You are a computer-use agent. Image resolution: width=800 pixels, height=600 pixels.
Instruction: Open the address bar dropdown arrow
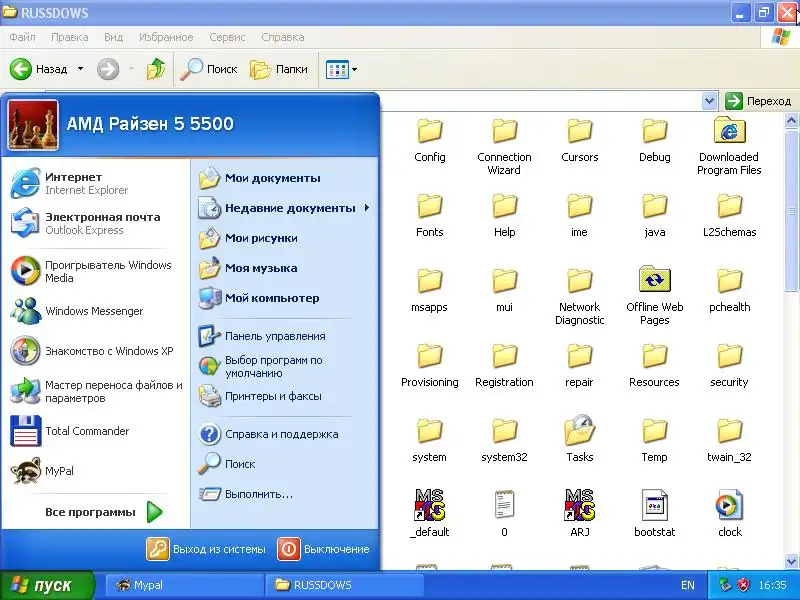click(709, 101)
